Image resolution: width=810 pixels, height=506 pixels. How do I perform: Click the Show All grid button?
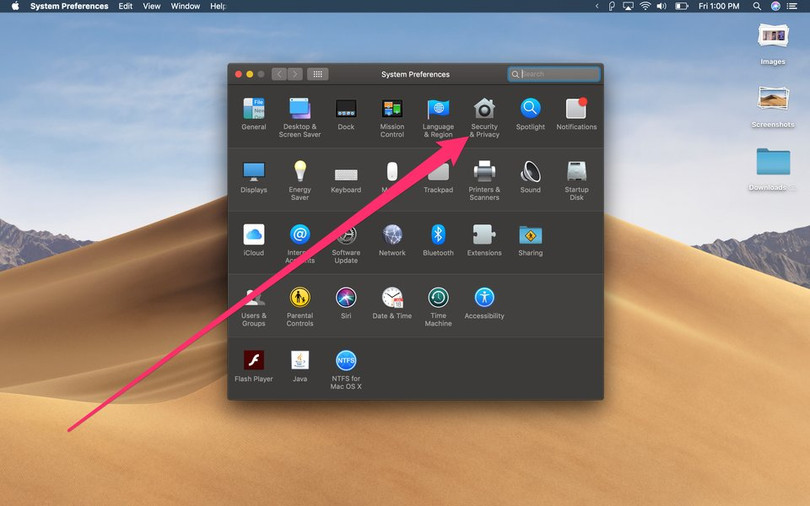point(317,74)
